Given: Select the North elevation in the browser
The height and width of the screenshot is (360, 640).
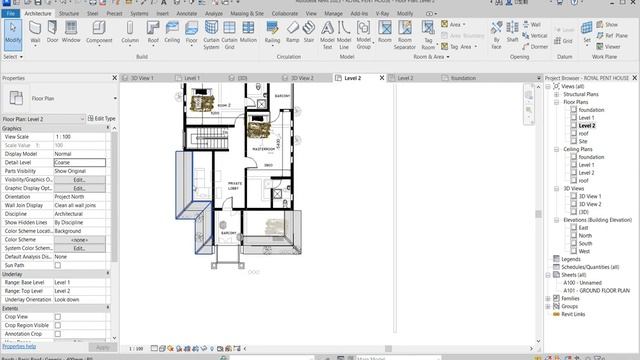Looking at the screenshot, I should [x=585, y=236].
